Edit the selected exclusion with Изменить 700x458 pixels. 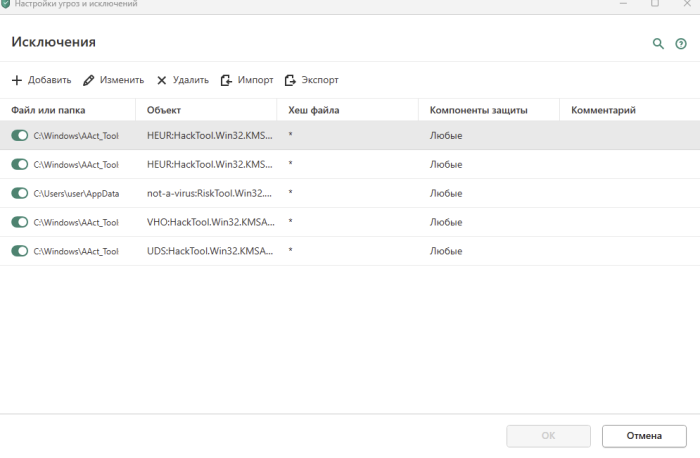point(113,80)
